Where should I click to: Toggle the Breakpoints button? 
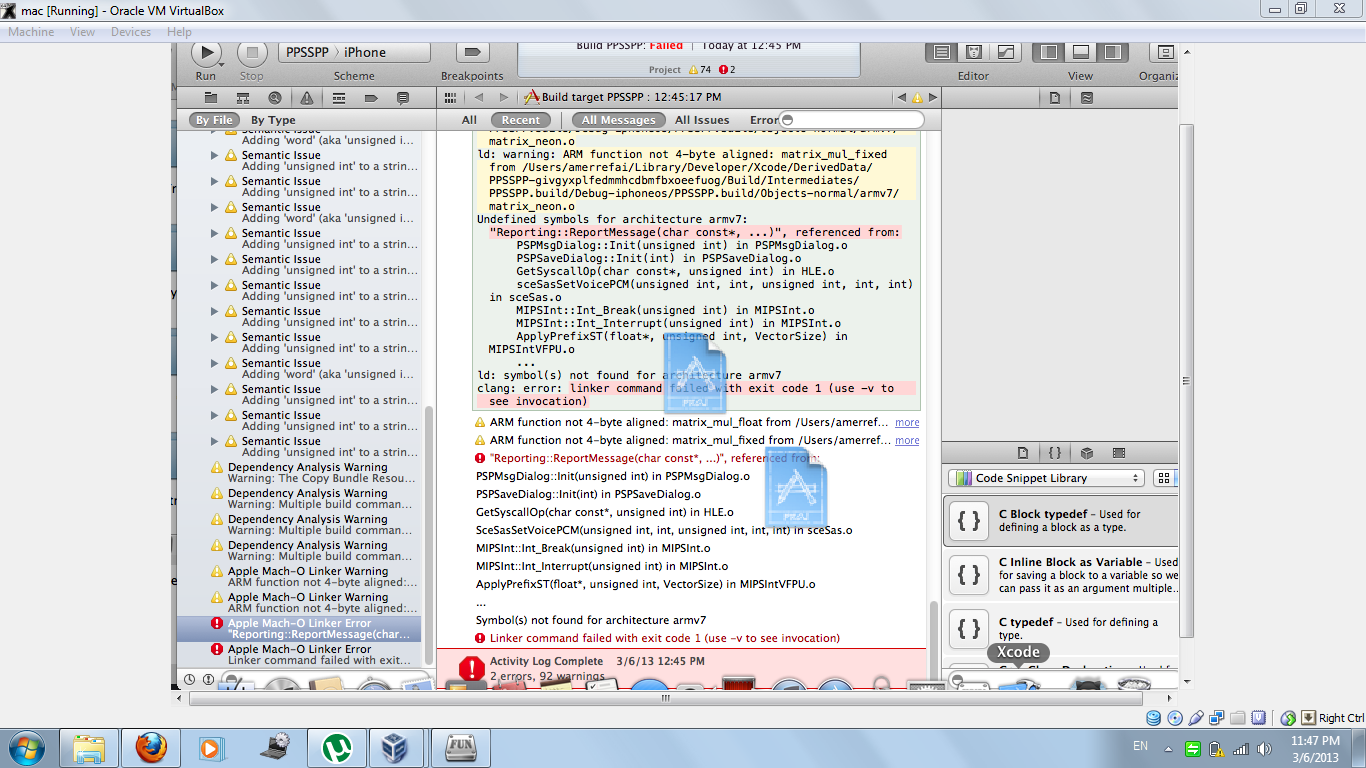pos(472,52)
